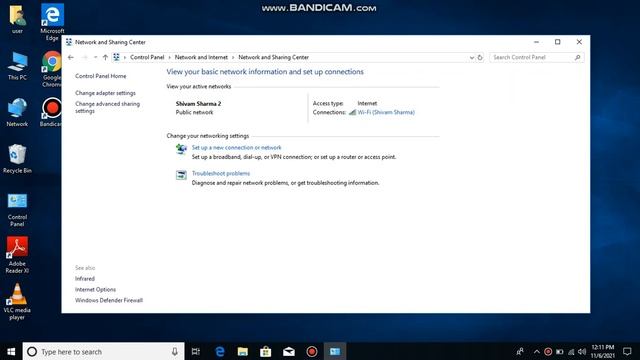Viewport: 640px width, 360px height.
Task: Open the Recycle Bin
Action: coord(17,159)
